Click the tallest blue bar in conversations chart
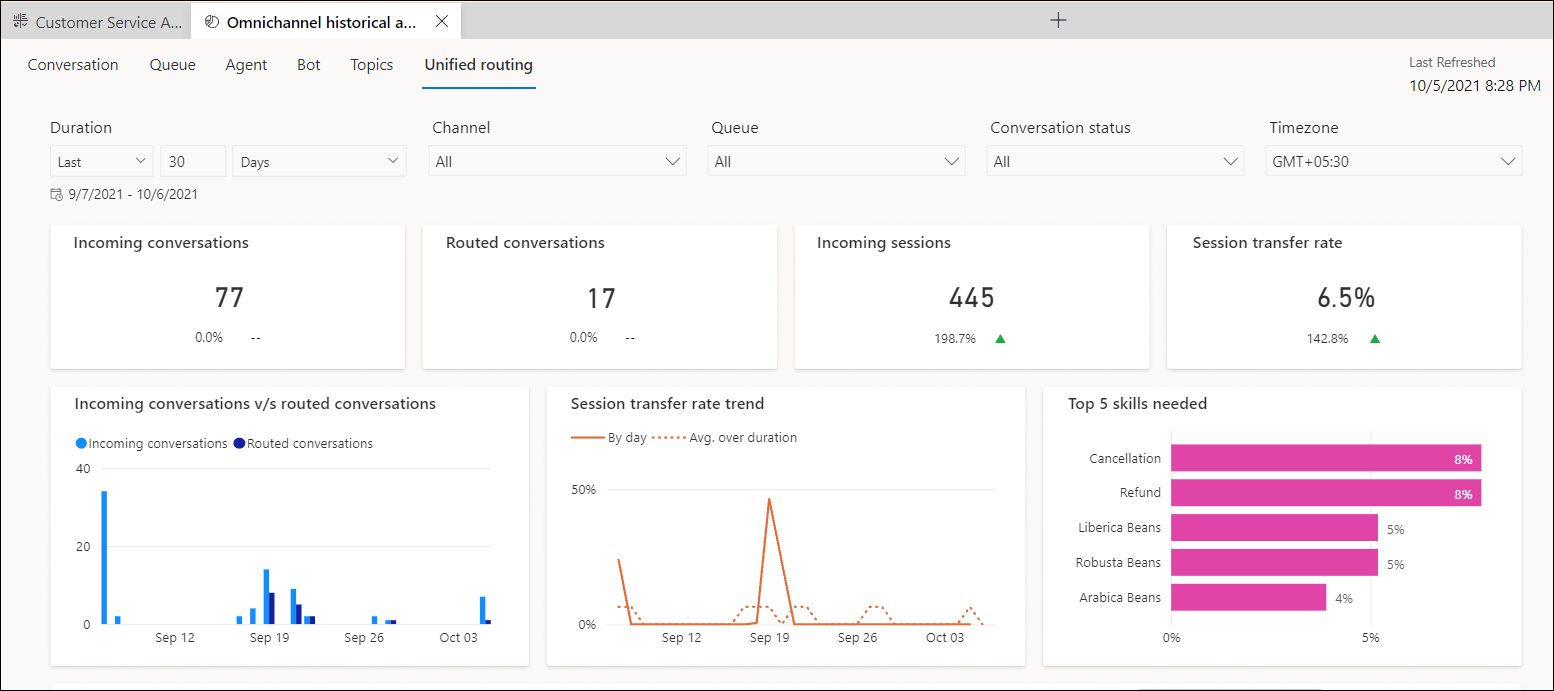This screenshot has width=1554, height=691. tap(104, 557)
